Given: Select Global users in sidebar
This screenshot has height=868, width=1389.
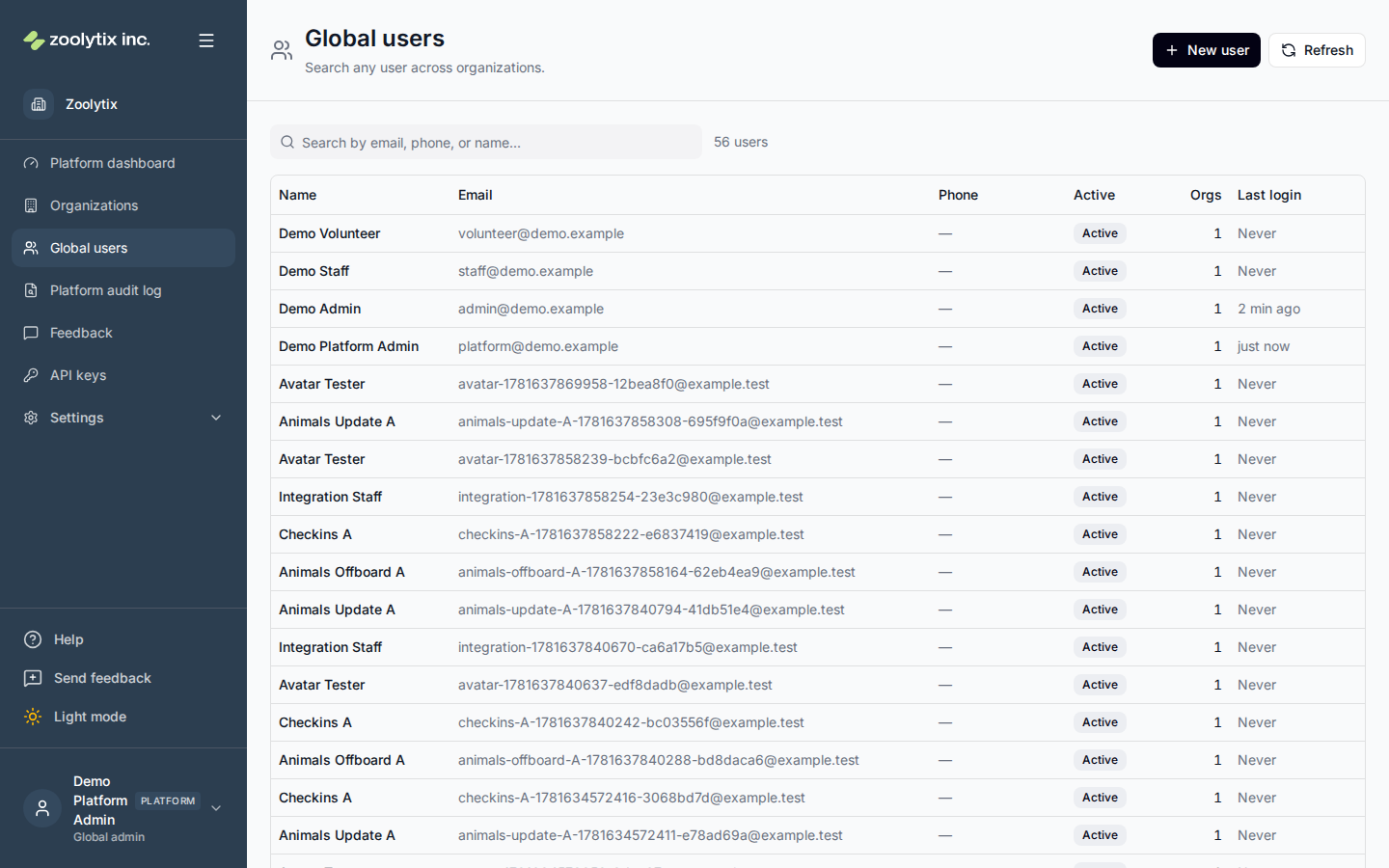Looking at the screenshot, I should coord(123,248).
